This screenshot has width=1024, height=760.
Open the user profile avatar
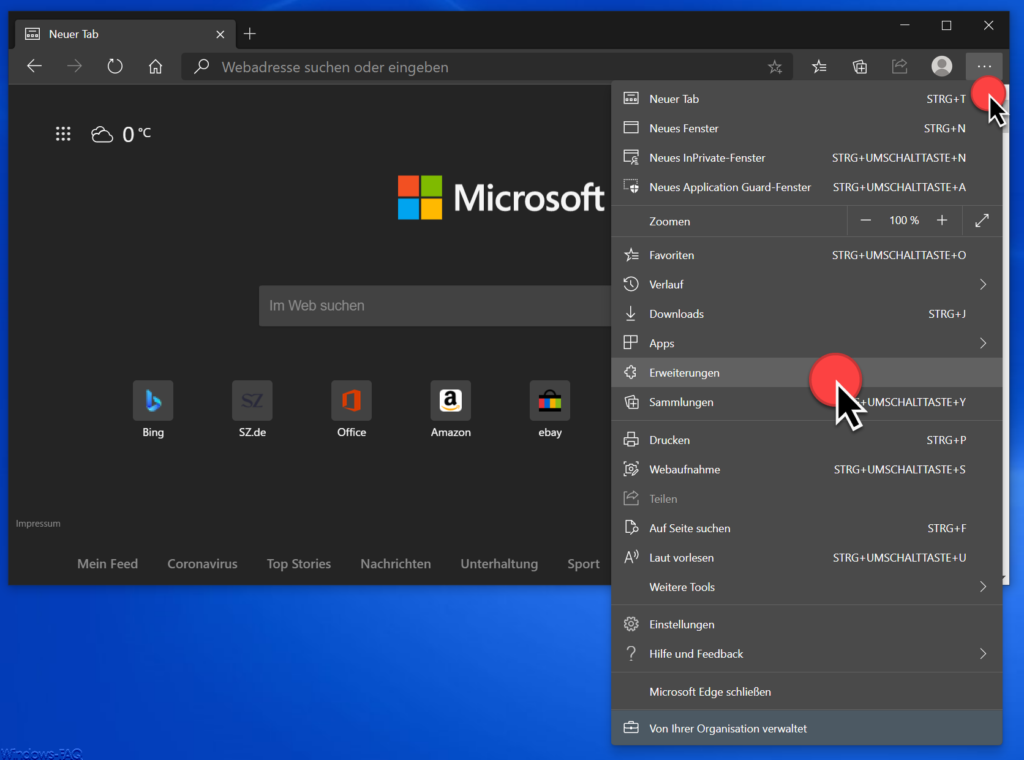(941, 66)
